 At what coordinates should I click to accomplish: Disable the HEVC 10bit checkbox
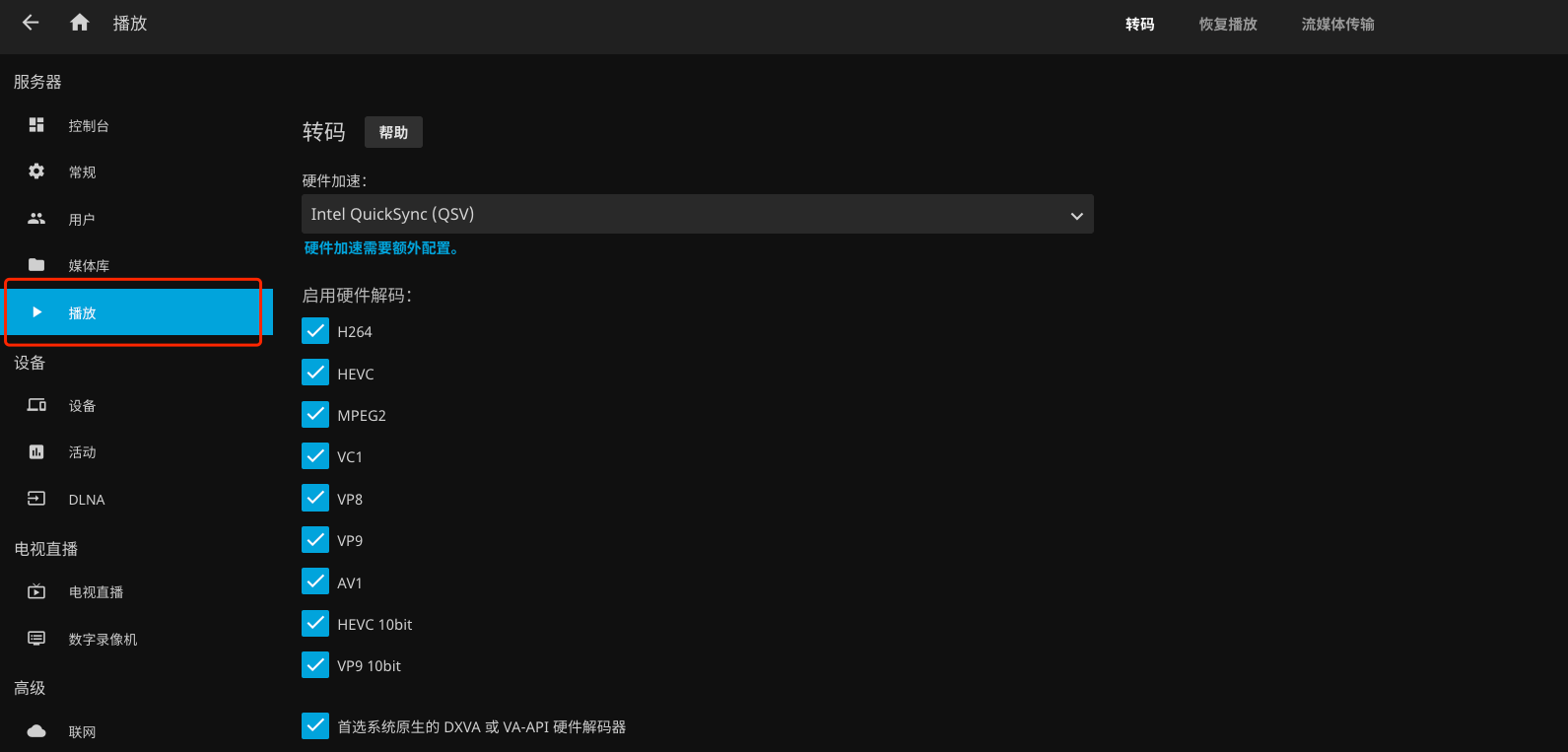(315, 624)
